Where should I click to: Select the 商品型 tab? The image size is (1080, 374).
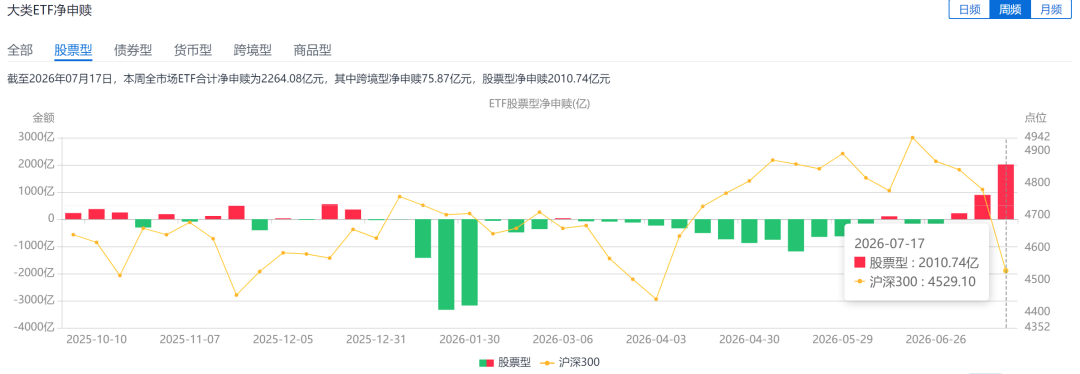(x=313, y=50)
